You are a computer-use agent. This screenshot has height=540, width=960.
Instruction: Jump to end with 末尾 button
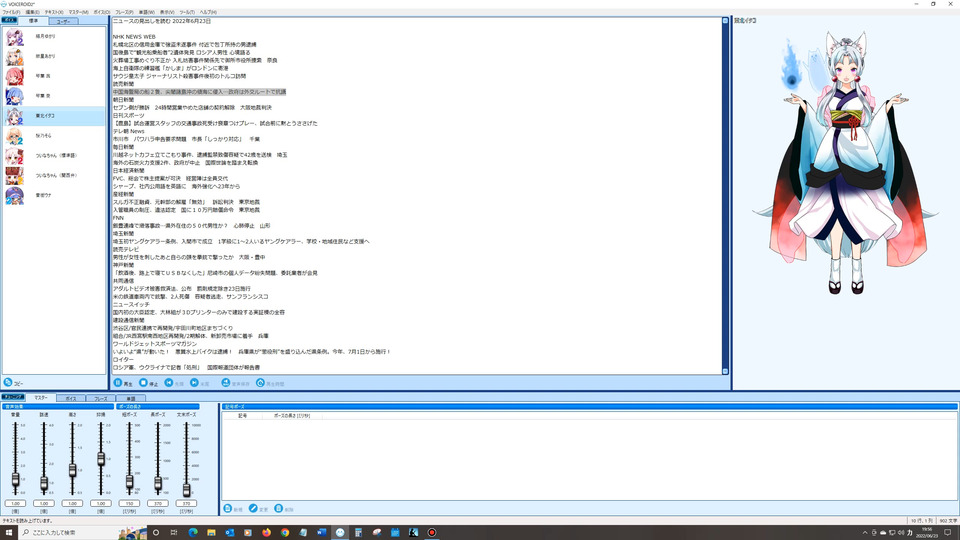click(200, 383)
